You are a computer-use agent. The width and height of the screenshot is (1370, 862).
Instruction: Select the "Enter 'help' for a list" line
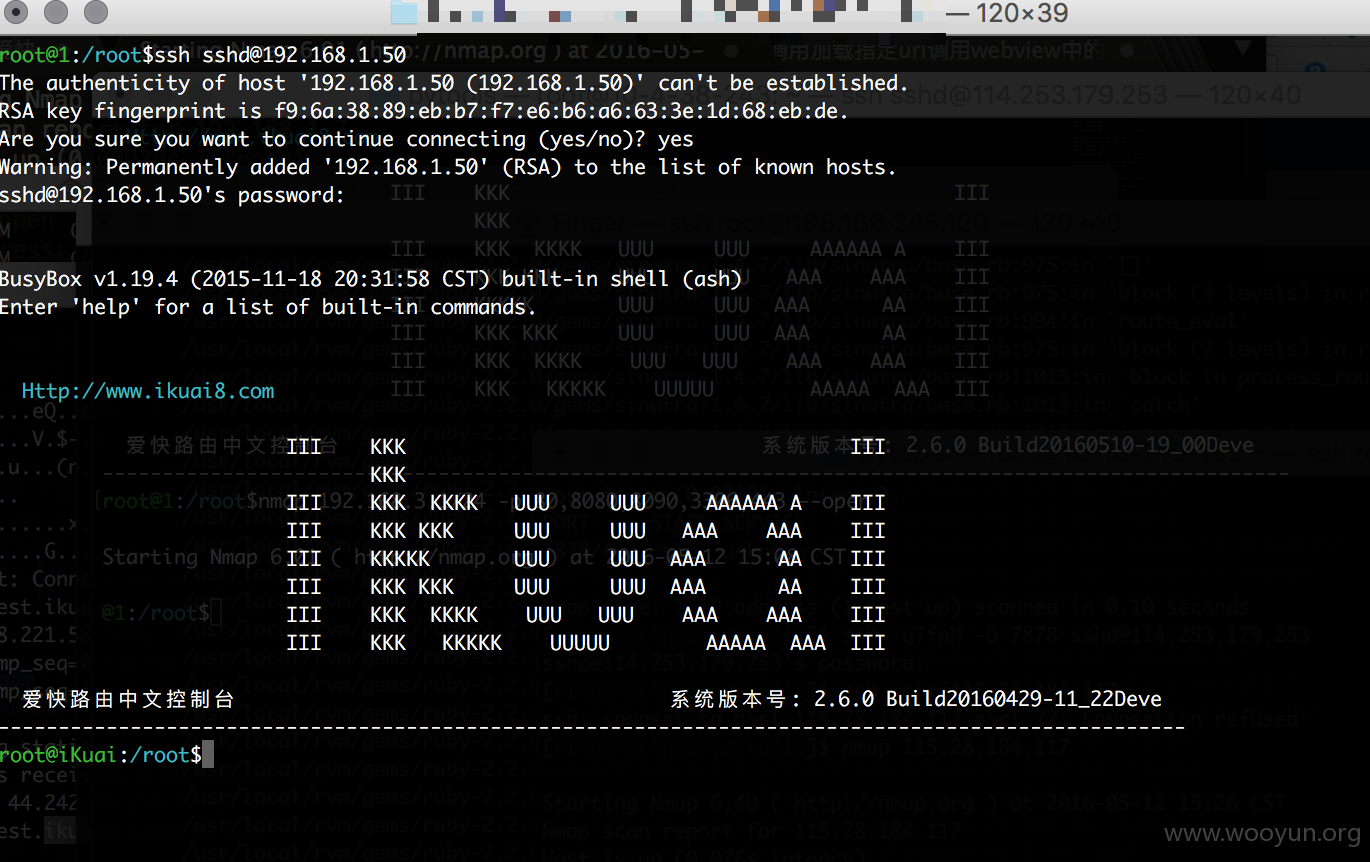[x=269, y=306]
